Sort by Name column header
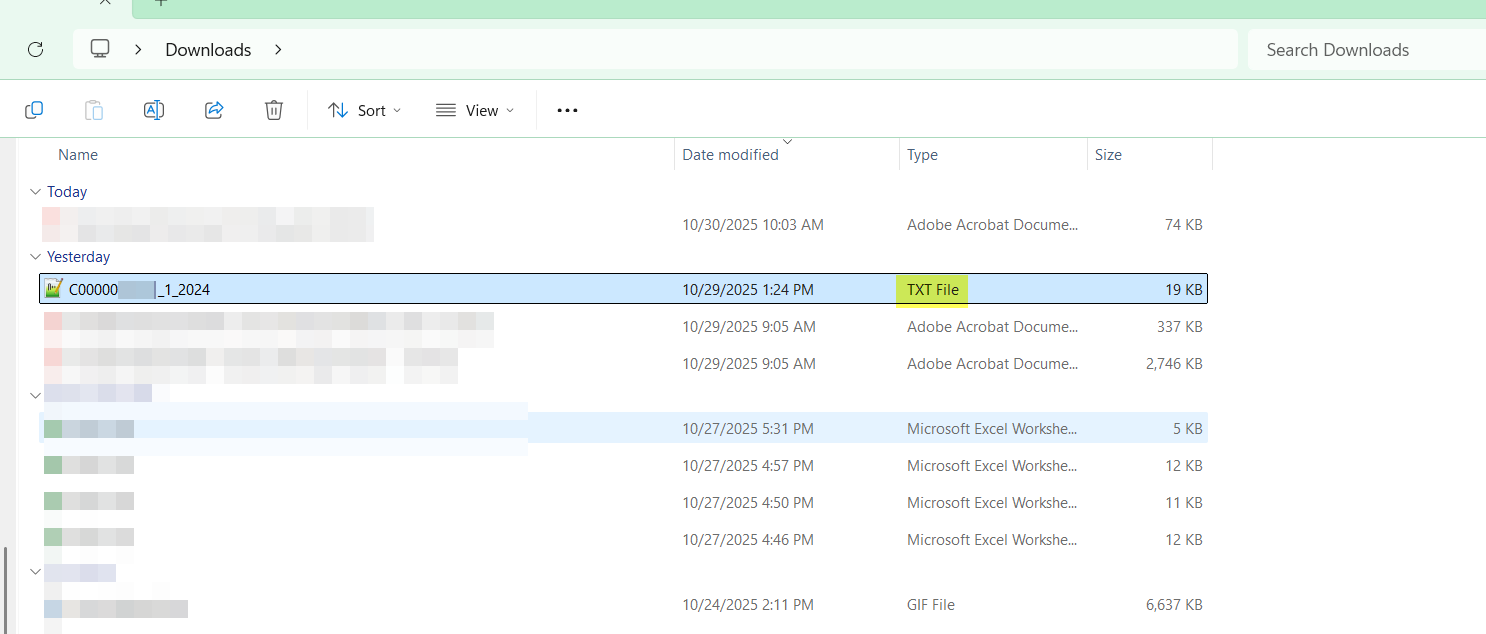This screenshot has height=634, width=1486. [78, 155]
